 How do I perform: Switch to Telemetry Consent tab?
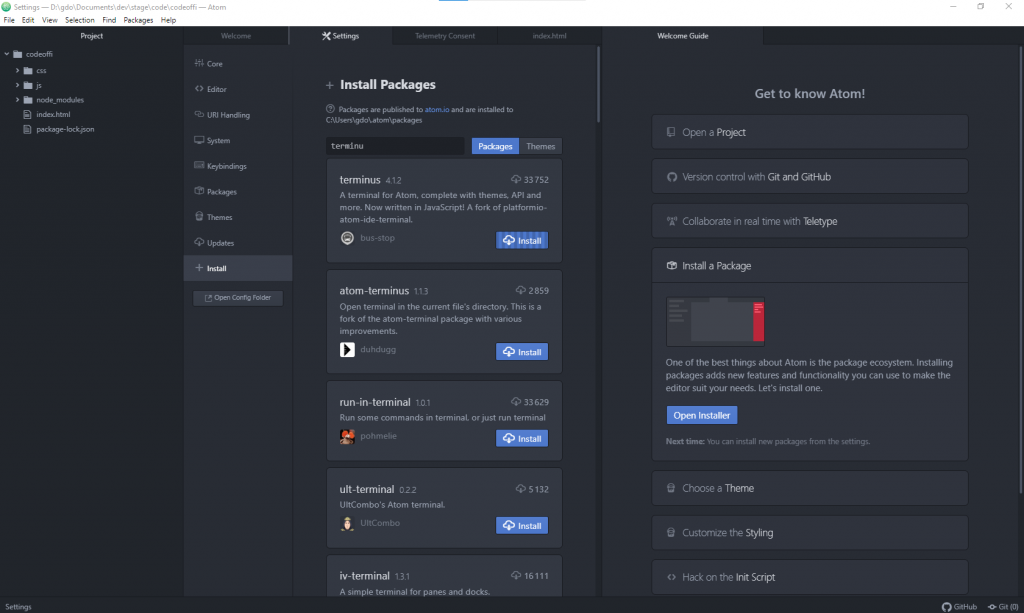[x=445, y=36]
